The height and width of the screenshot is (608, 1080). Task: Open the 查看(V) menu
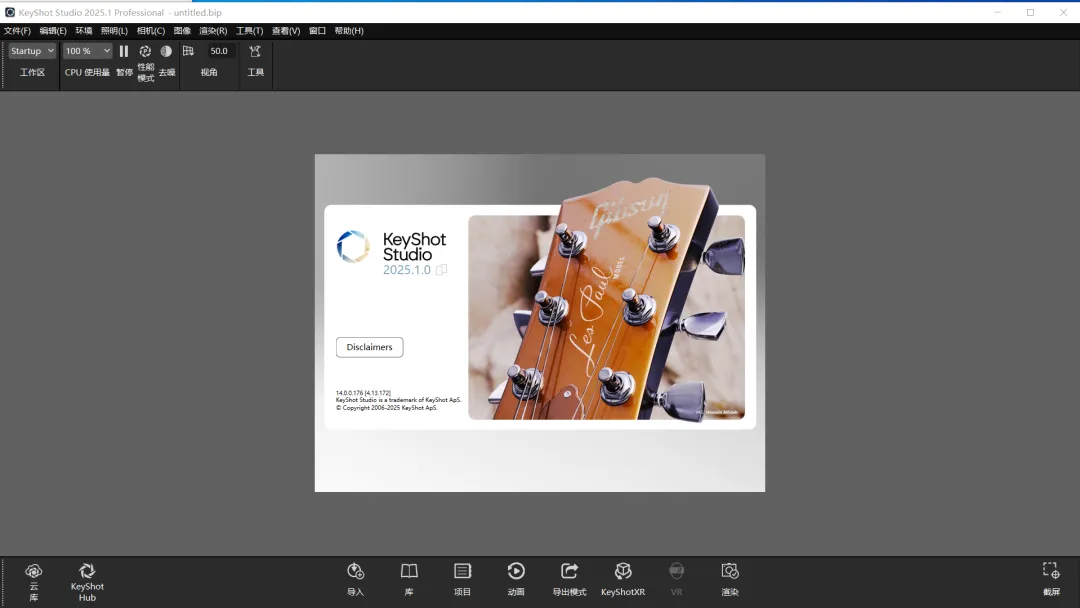(286, 31)
